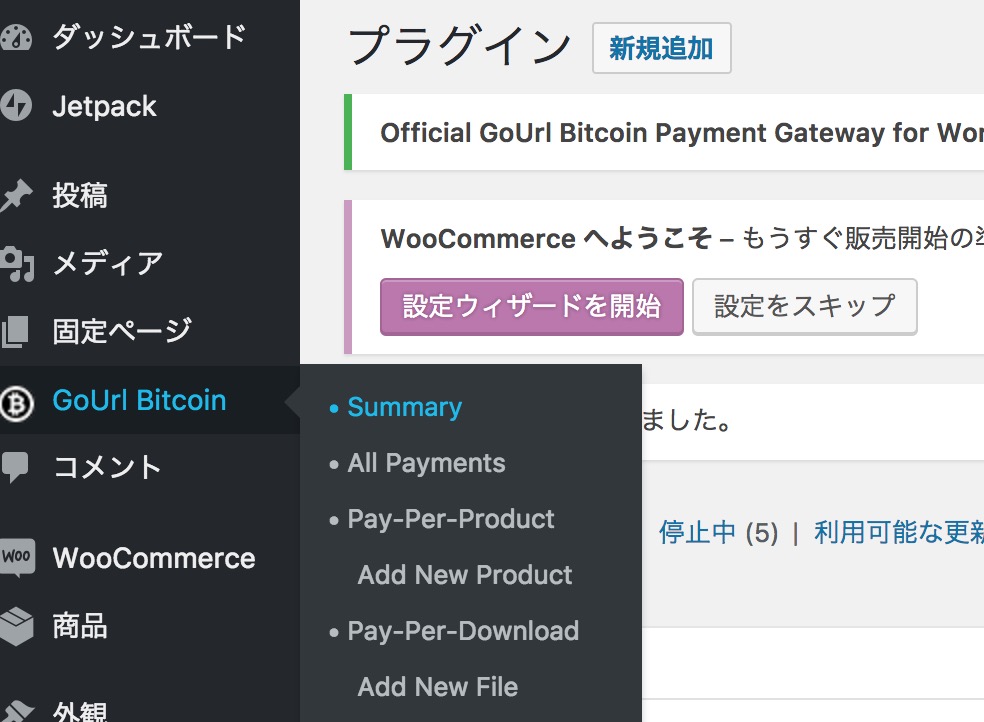This screenshot has width=984, height=722.
Task: Click the pushpin icon beside 投稿
Action: point(15,195)
